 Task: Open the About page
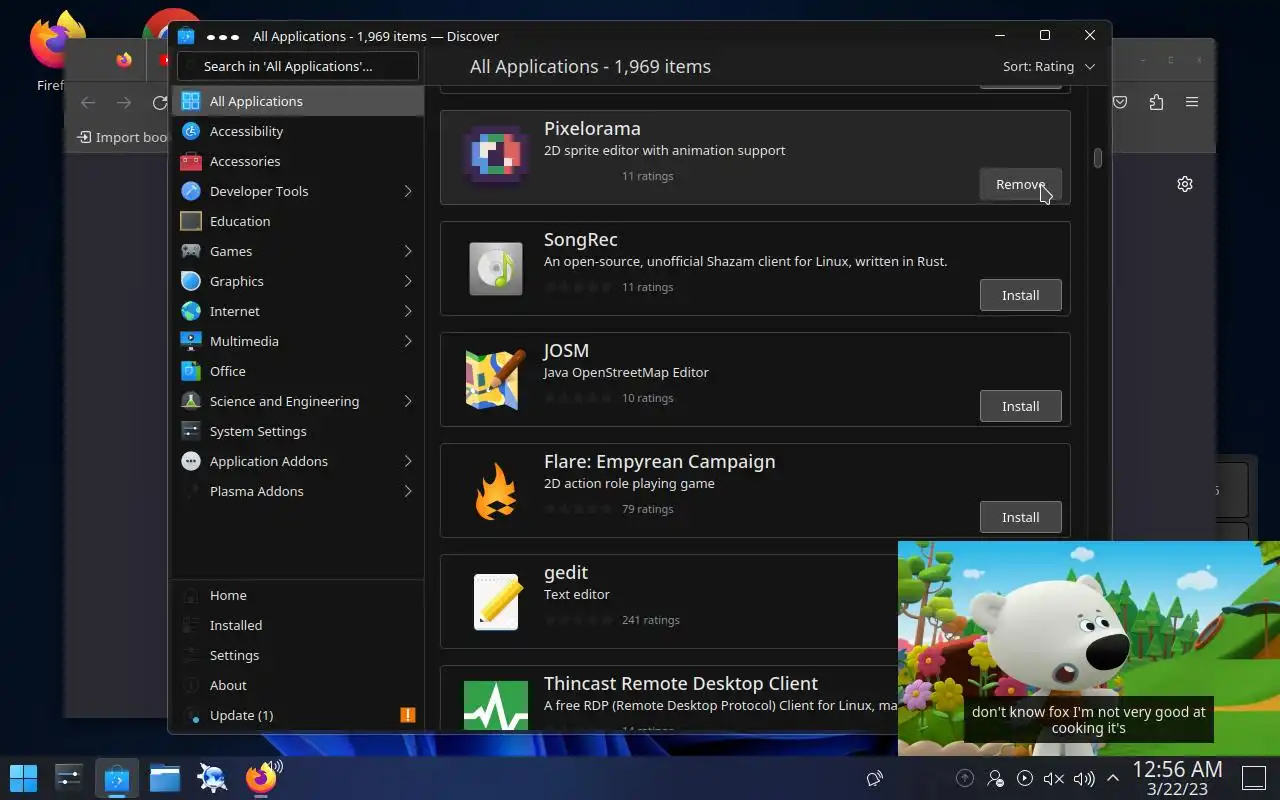click(298, 685)
